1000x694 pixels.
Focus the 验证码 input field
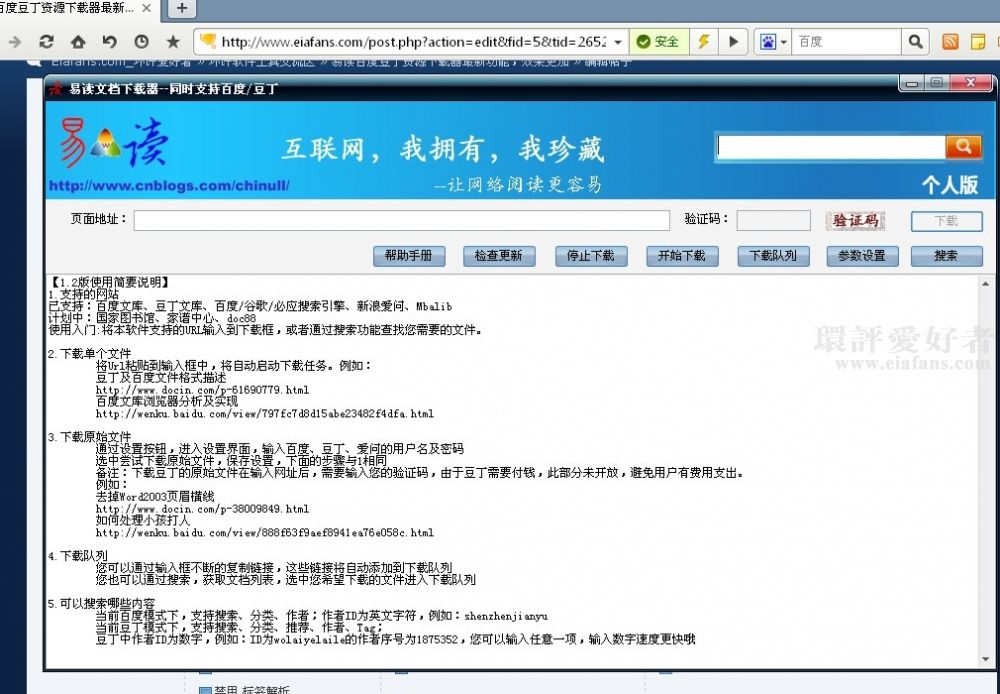773,220
